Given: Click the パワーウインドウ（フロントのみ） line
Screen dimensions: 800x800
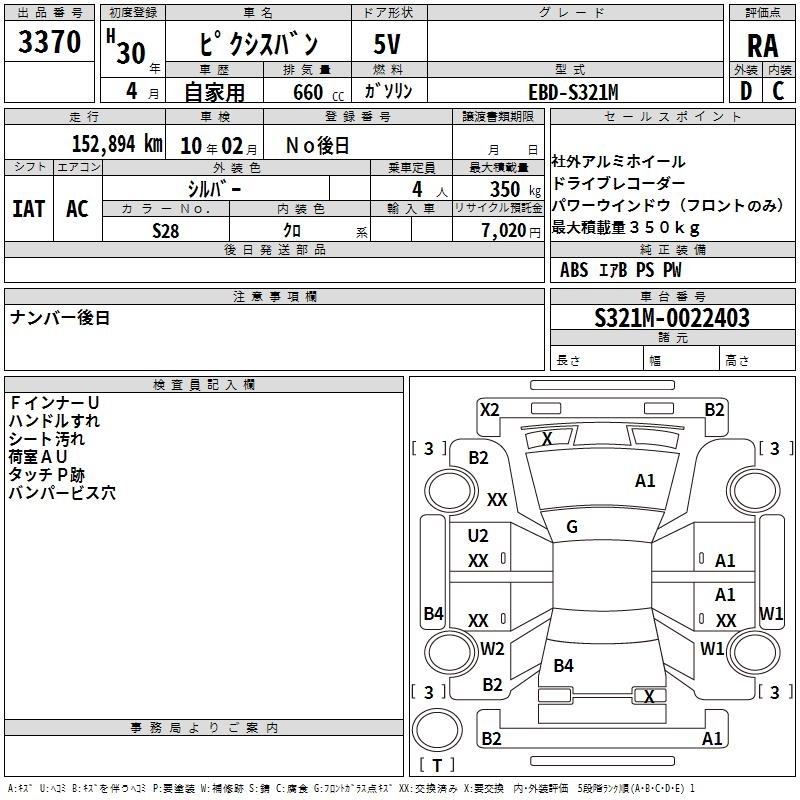Looking at the screenshot, I should 667,205.
